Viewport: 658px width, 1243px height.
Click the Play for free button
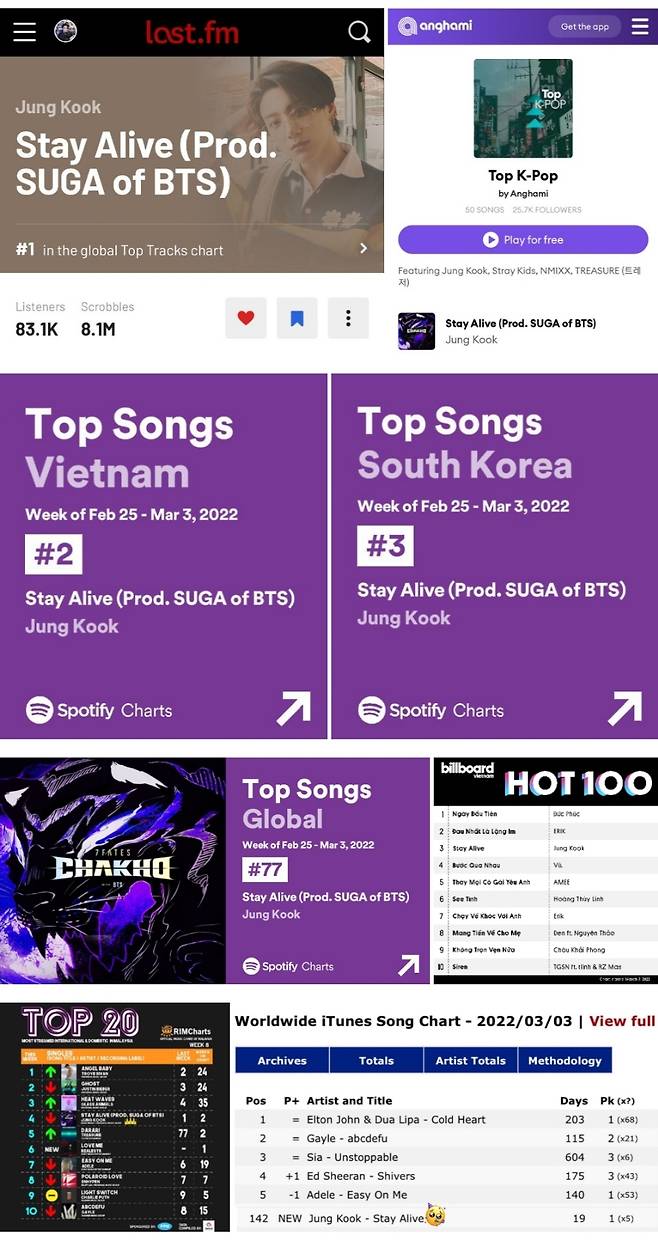click(x=524, y=239)
